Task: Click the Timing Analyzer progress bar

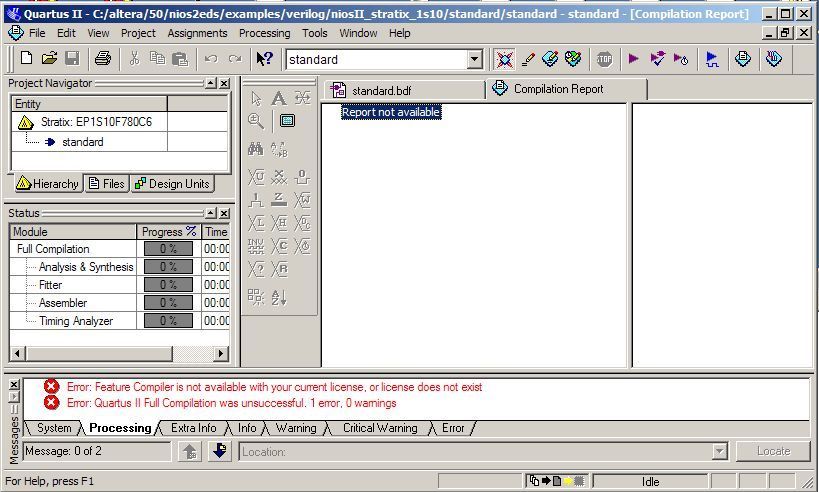Action: (x=168, y=321)
